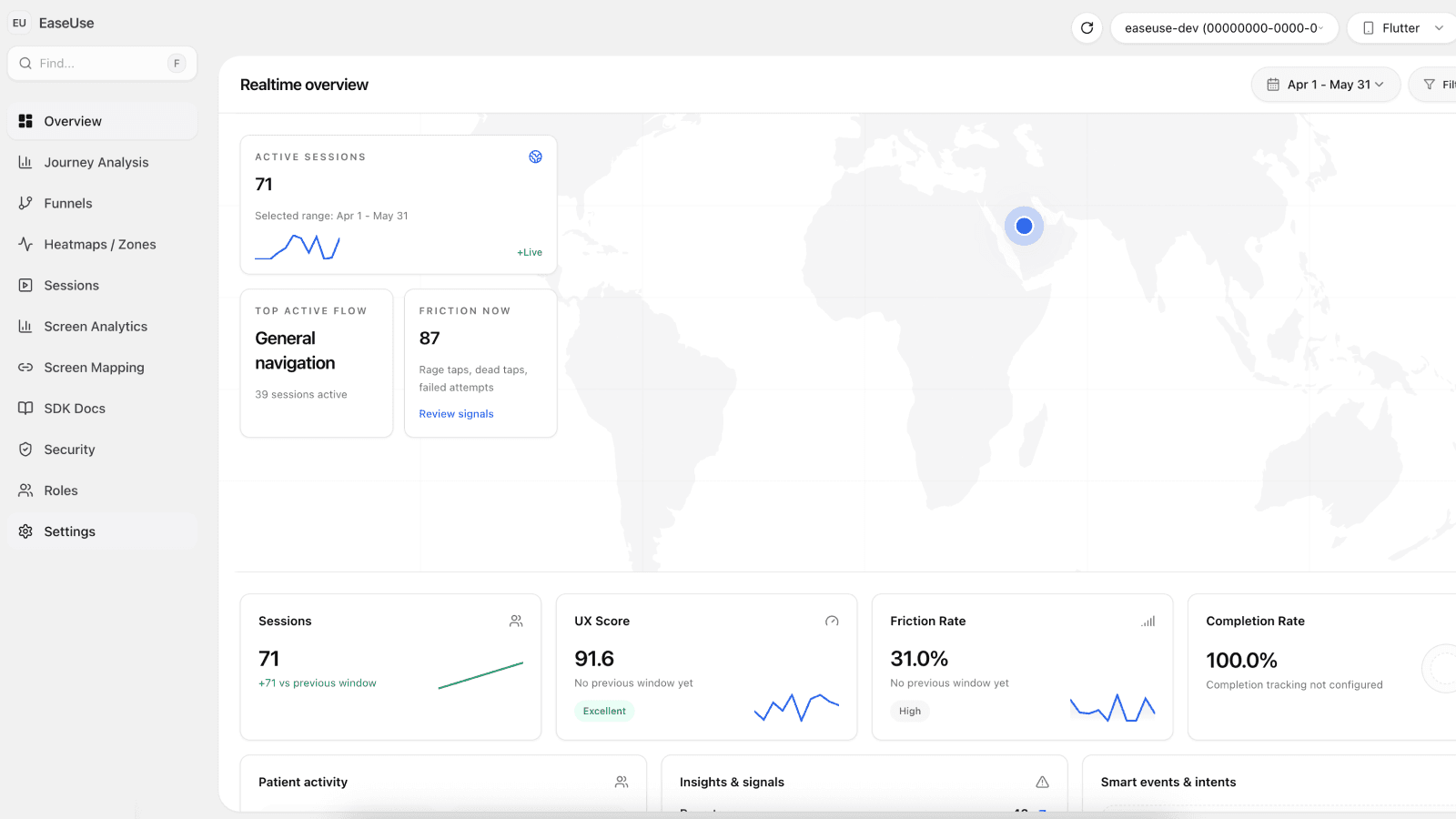
Task: Open the Apr 1 - May 31 date range picker
Action: 1326,85
